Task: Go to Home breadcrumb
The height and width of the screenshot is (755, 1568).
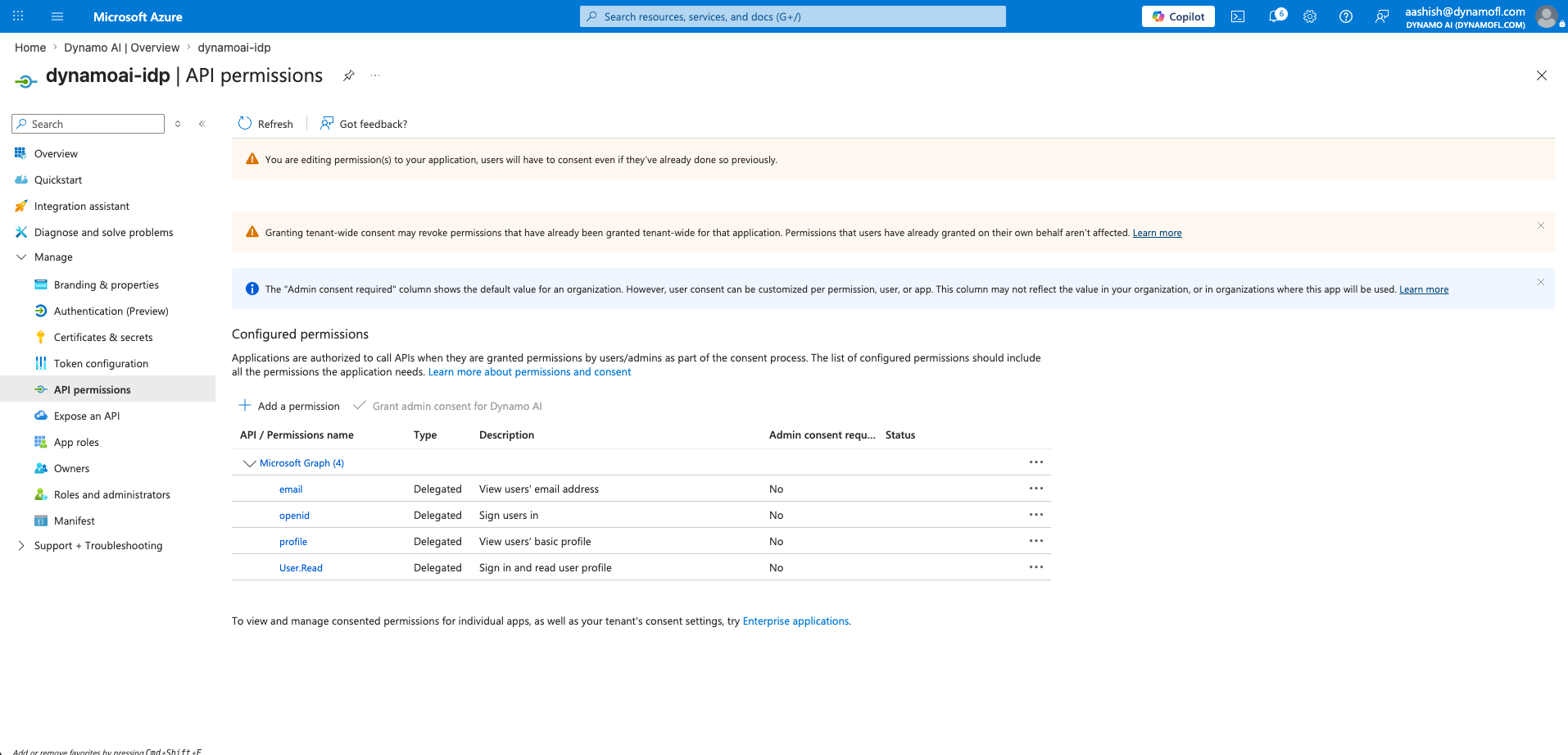Action: point(30,48)
